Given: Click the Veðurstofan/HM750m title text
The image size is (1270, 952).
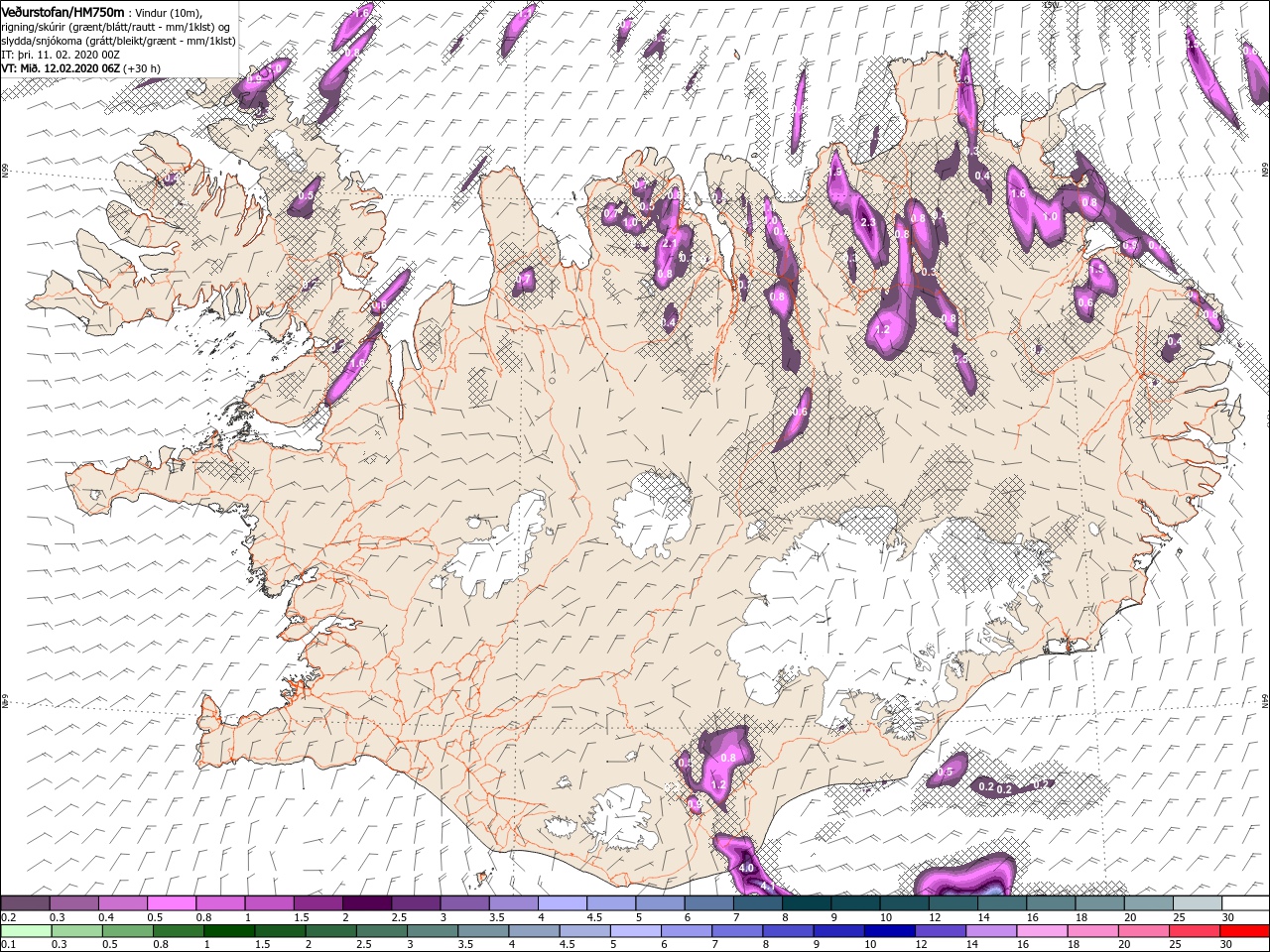Looking at the screenshot, I should click(x=63, y=11).
